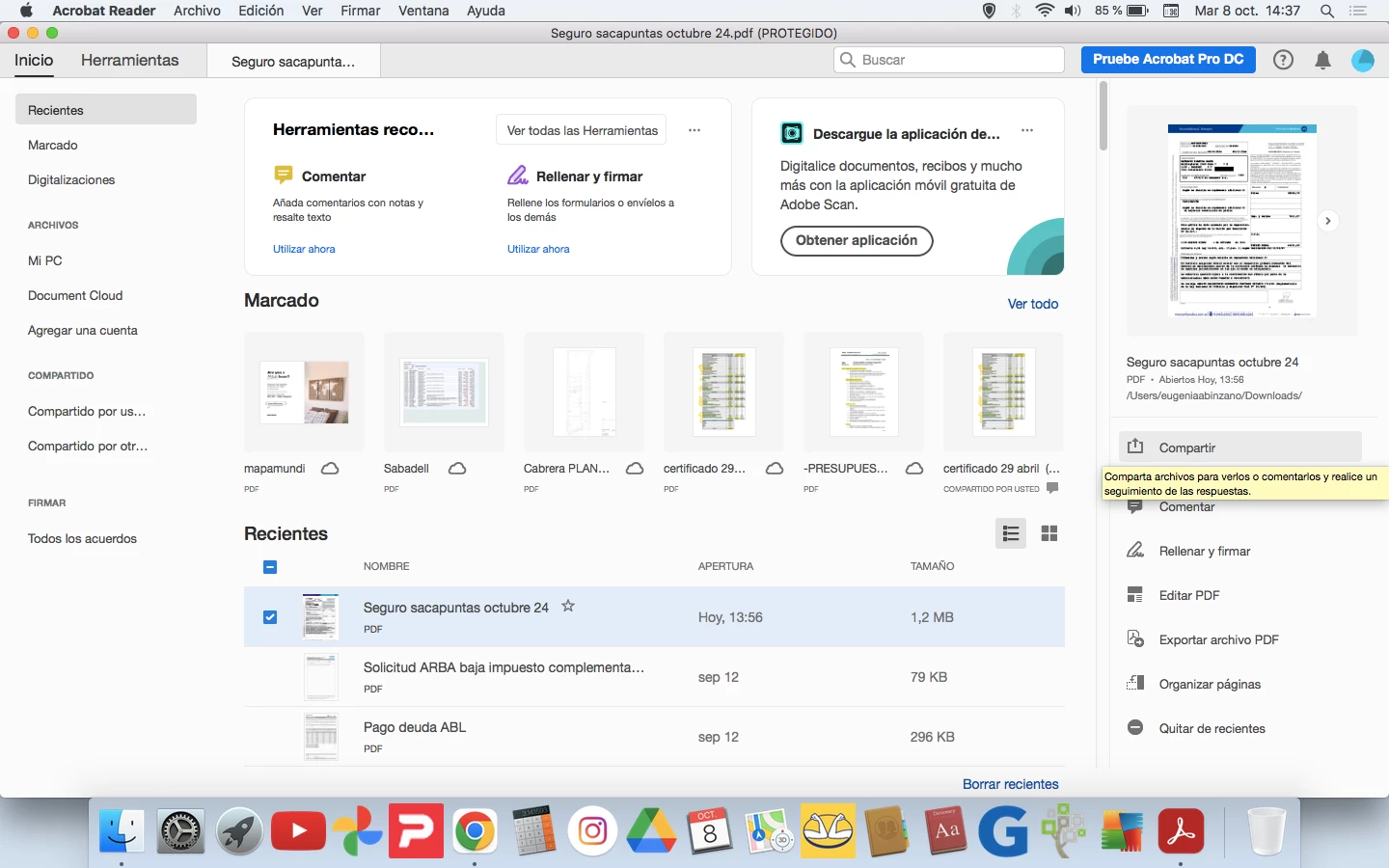Select Document Cloud in left sidebar
1389x868 pixels.
75,295
